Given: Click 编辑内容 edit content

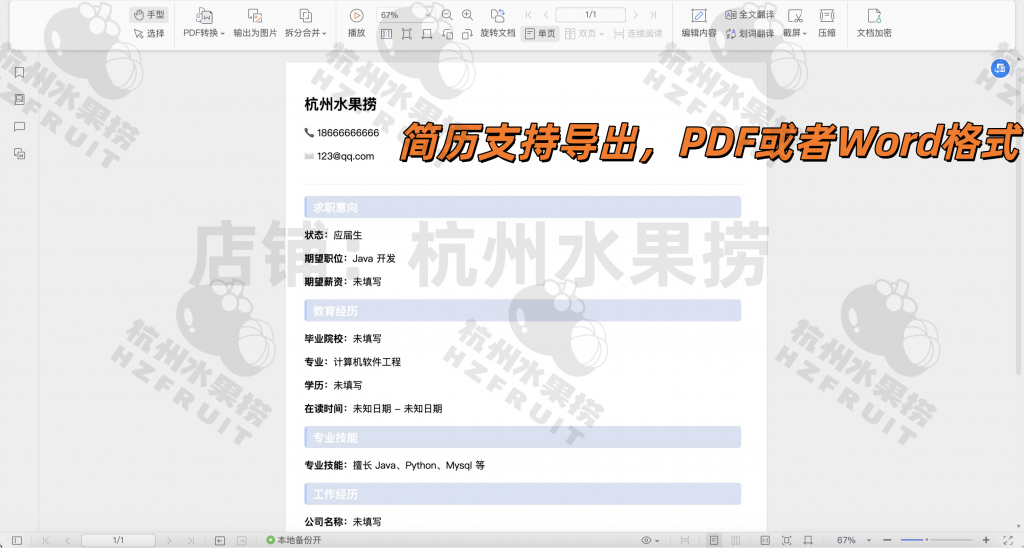Looking at the screenshot, I should coord(699,23).
